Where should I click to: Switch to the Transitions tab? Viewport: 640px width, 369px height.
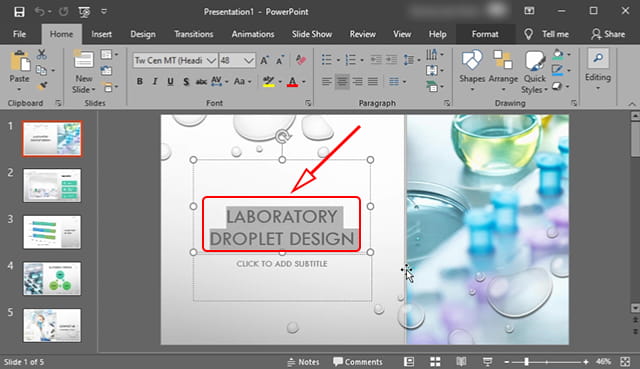(193, 34)
